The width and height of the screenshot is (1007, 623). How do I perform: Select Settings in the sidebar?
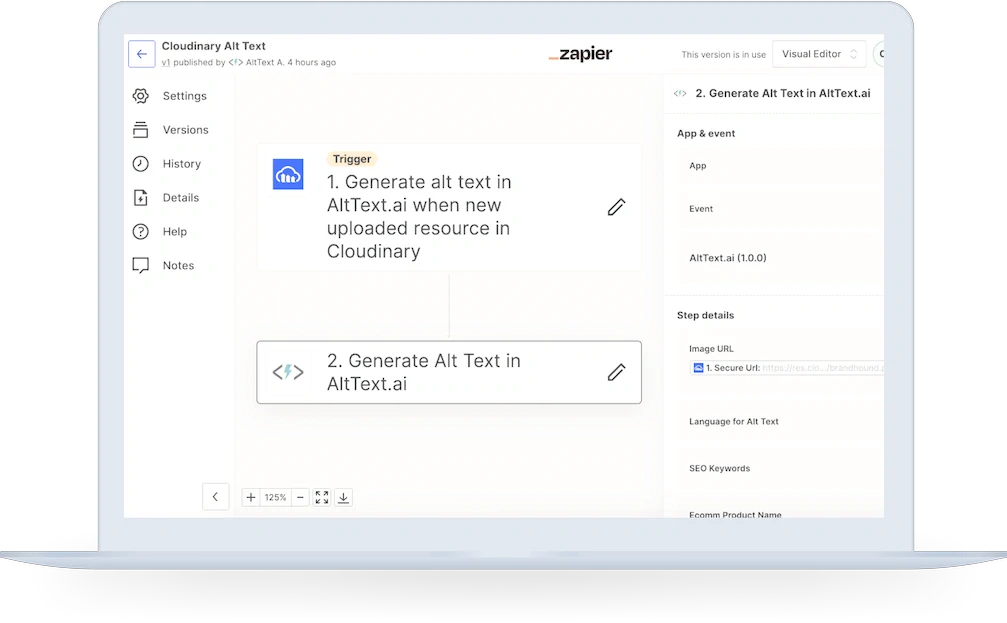point(184,96)
